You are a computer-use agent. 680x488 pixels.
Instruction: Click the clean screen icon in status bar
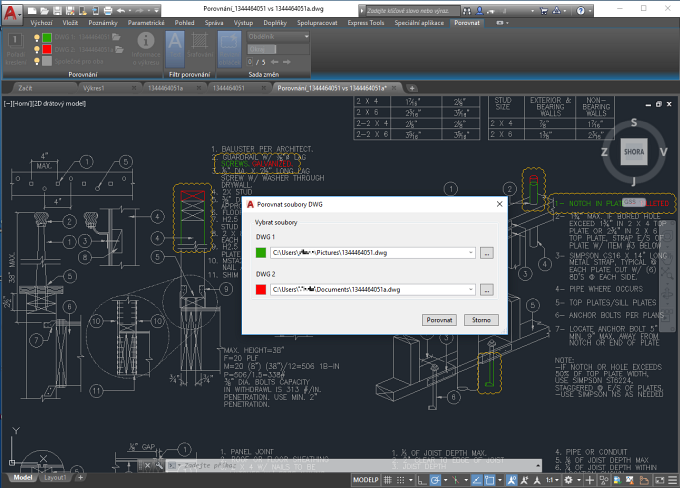click(x=659, y=480)
